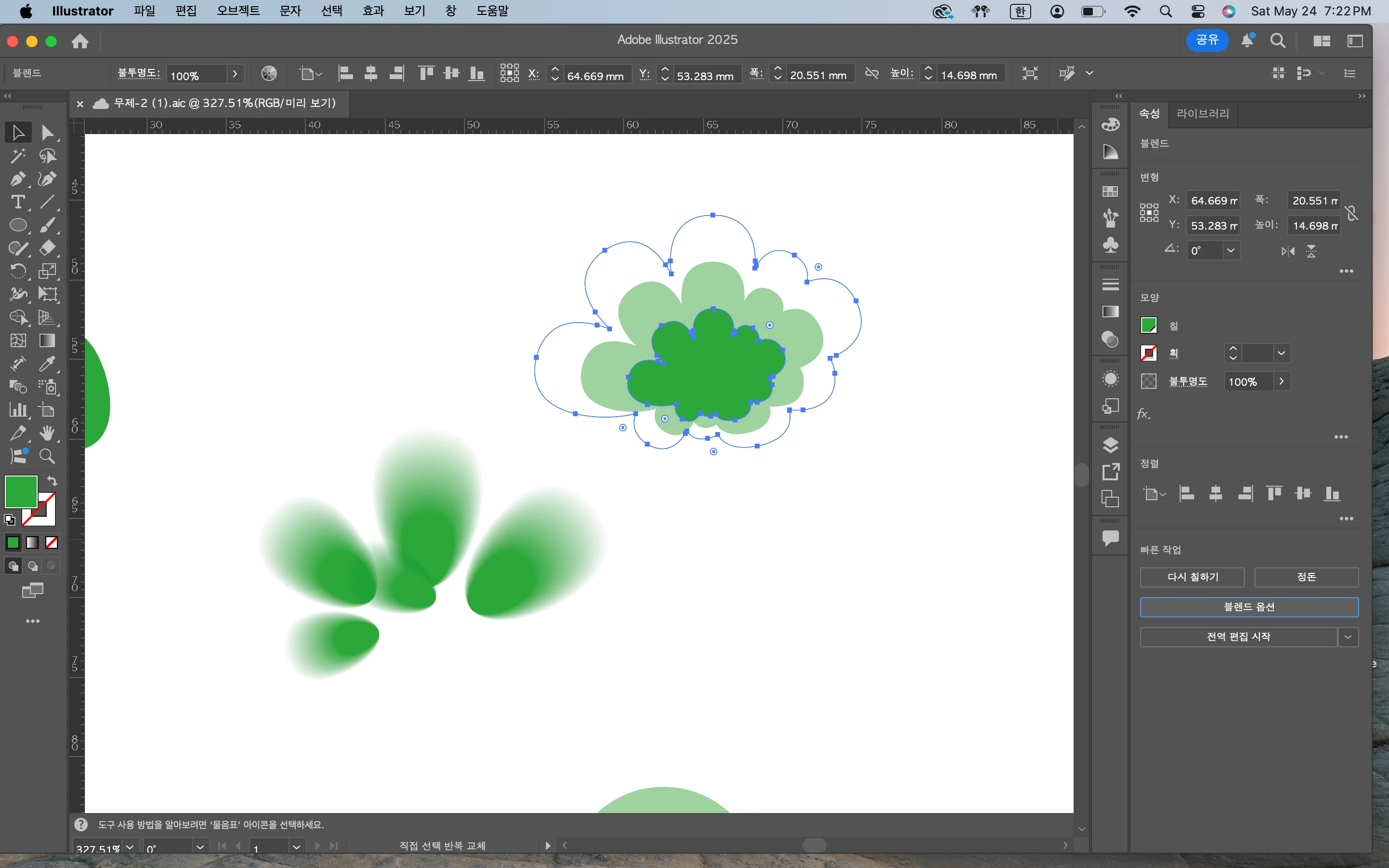The height and width of the screenshot is (868, 1389).
Task: Open the zoom level dropdown at bottom
Action: click(x=130, y=847)
